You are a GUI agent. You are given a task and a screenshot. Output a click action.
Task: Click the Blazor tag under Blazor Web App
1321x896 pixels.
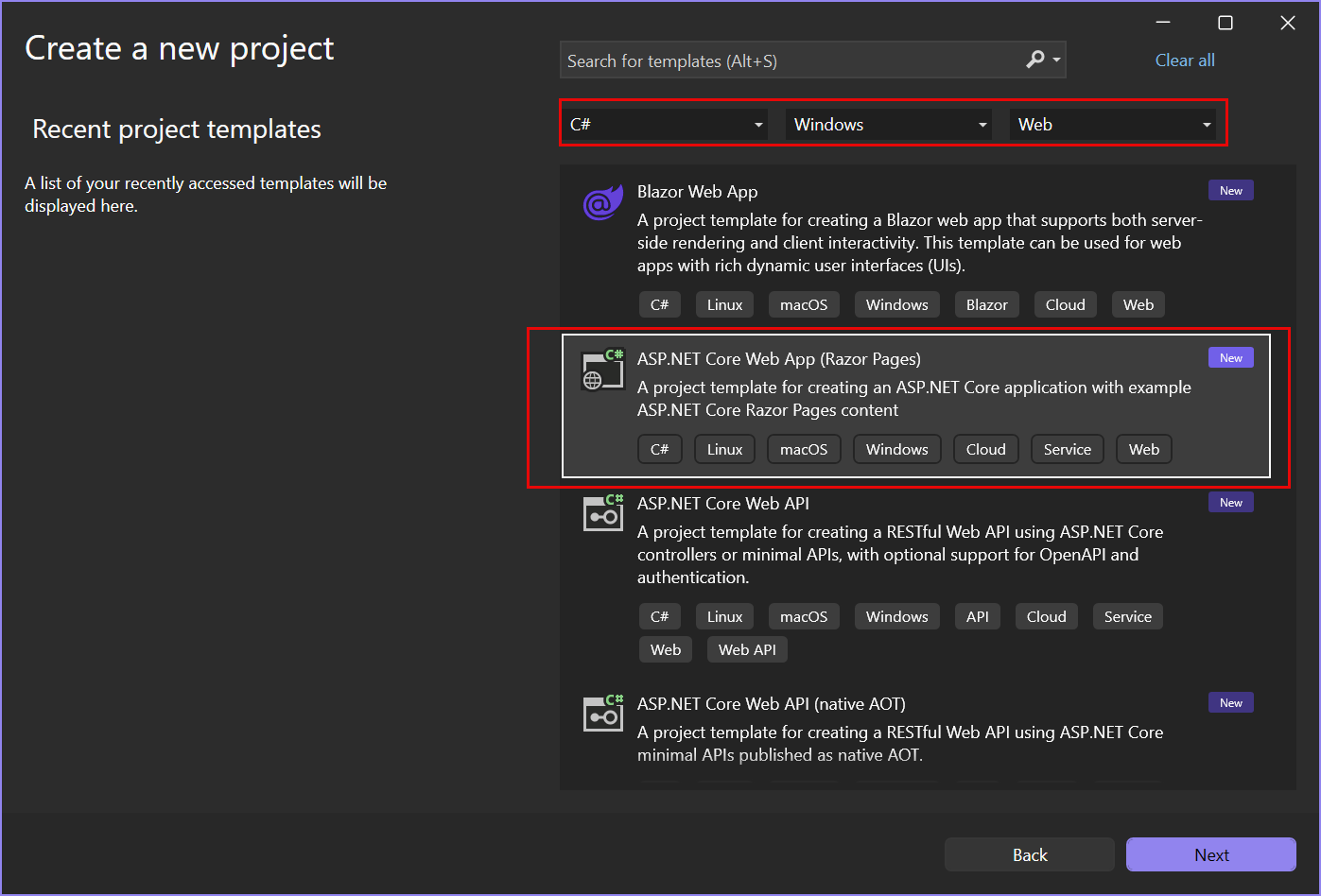pos(986,304)
